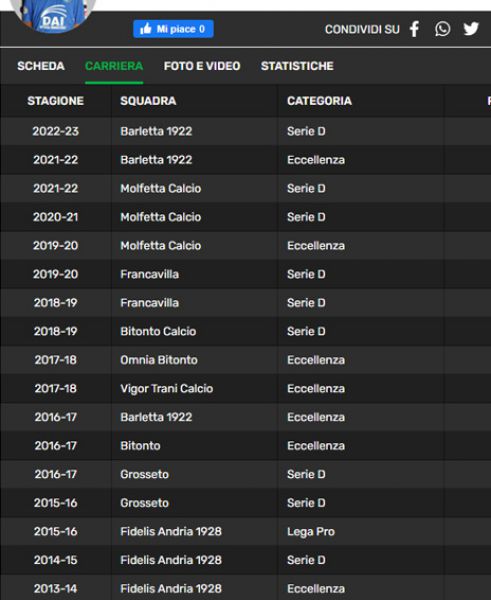Go to the Statistiche tab

click(297, 66)
